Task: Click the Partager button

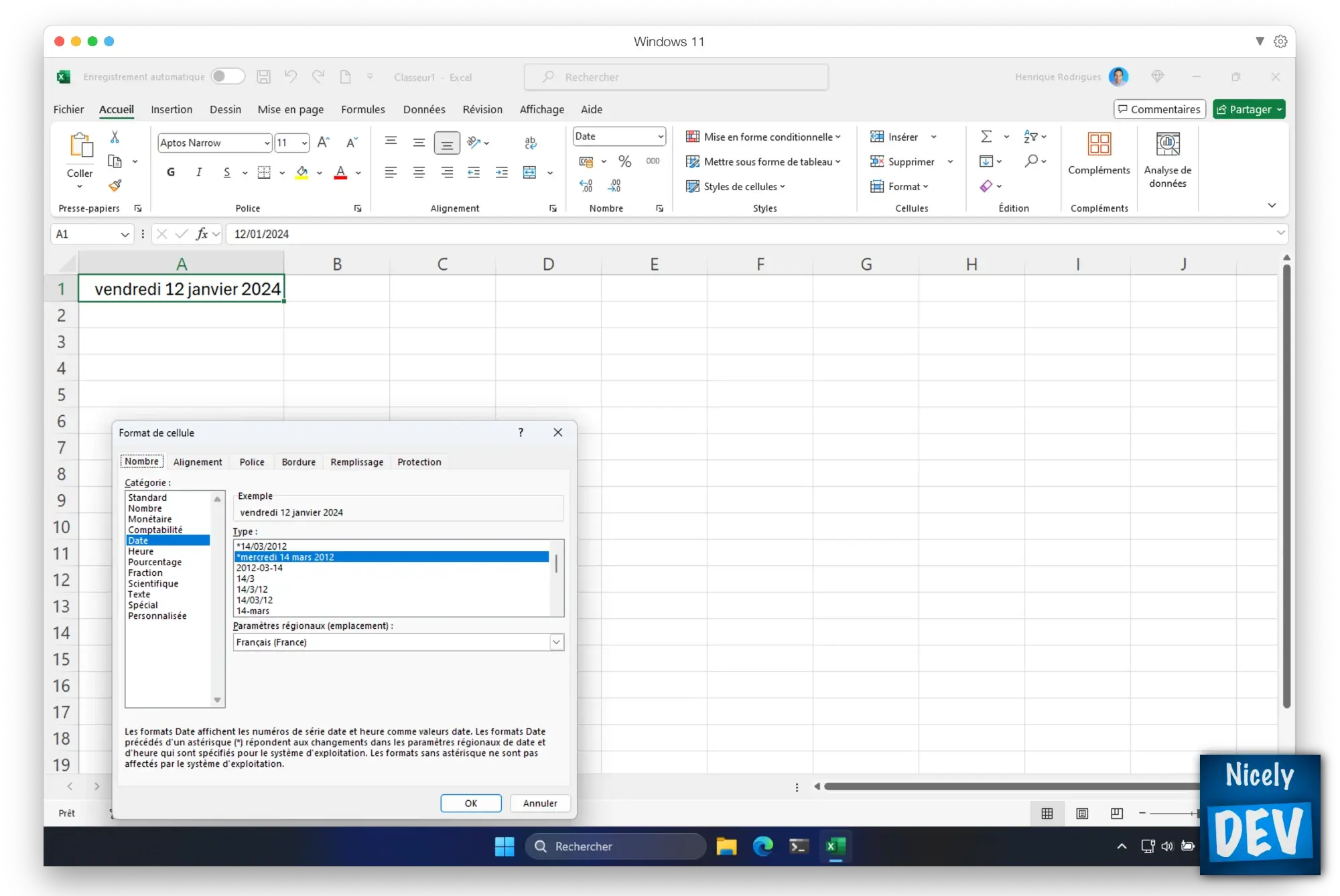Action: click(1249, 109)
